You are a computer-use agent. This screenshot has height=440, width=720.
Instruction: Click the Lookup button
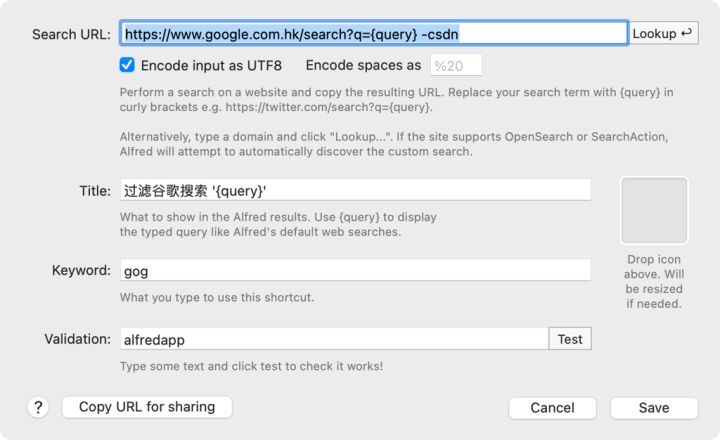(x=663, y=33)
